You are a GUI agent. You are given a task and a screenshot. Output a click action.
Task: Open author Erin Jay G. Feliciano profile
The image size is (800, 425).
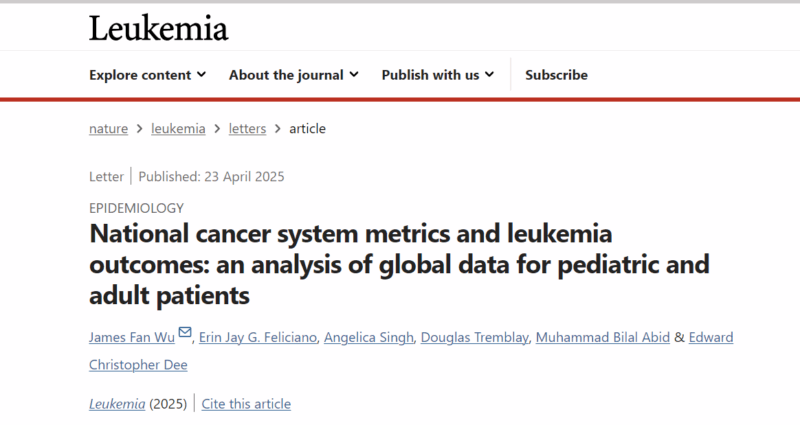pyautogui.click(x=258, y=337)
